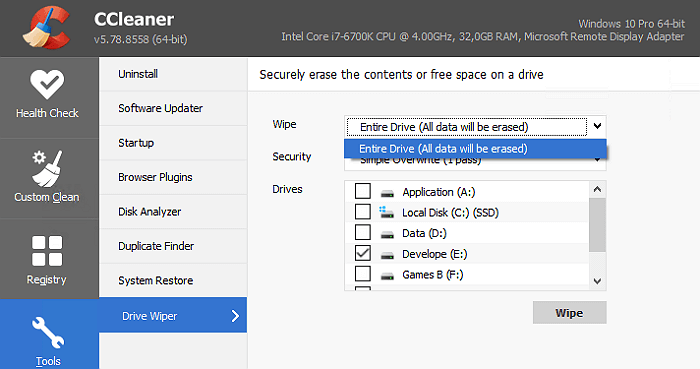Open Browser Plugins section
The height and width of the screenshot is (369, 700).
173,177
